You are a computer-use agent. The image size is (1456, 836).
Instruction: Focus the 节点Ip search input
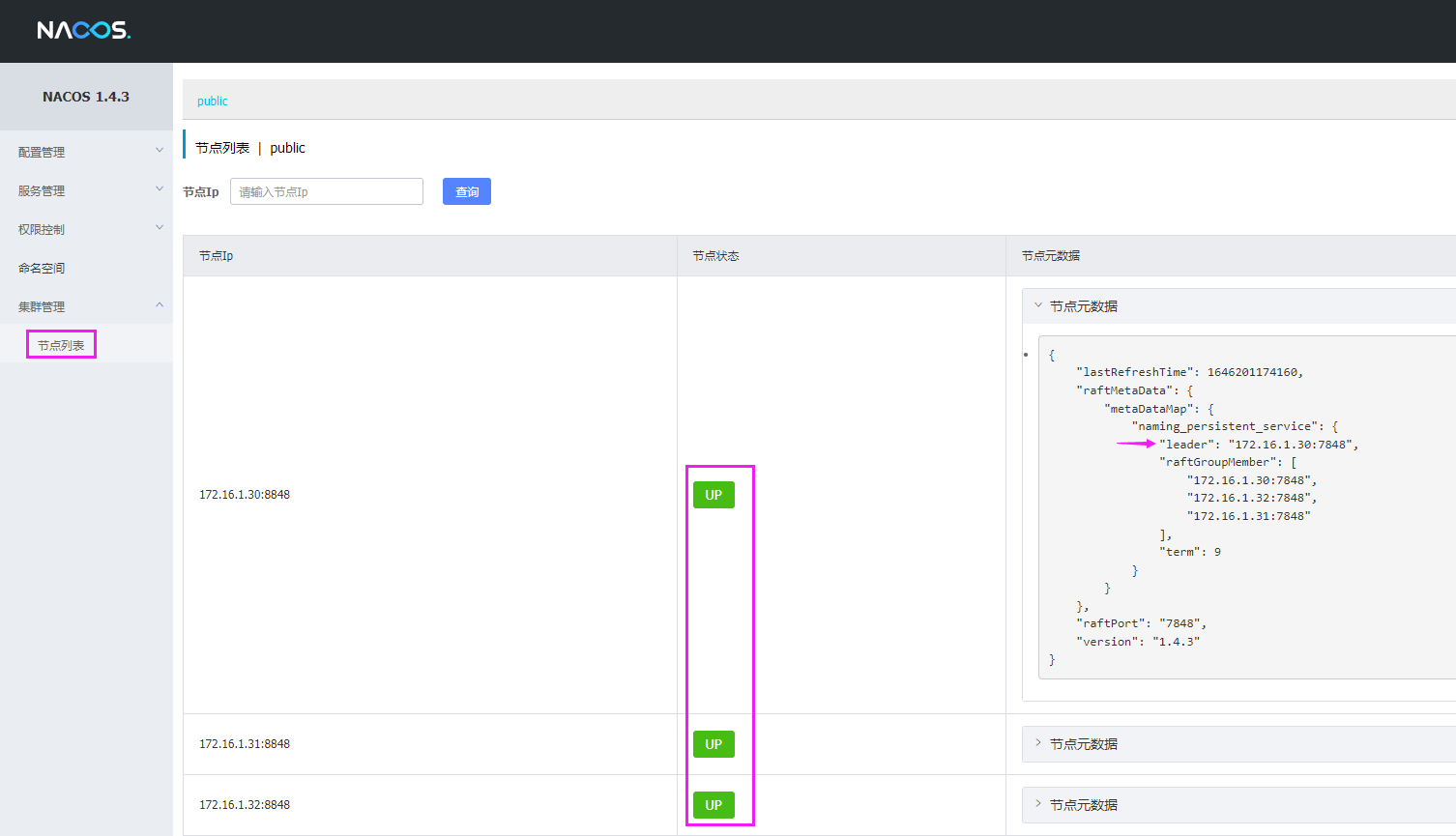pos(327,191)
